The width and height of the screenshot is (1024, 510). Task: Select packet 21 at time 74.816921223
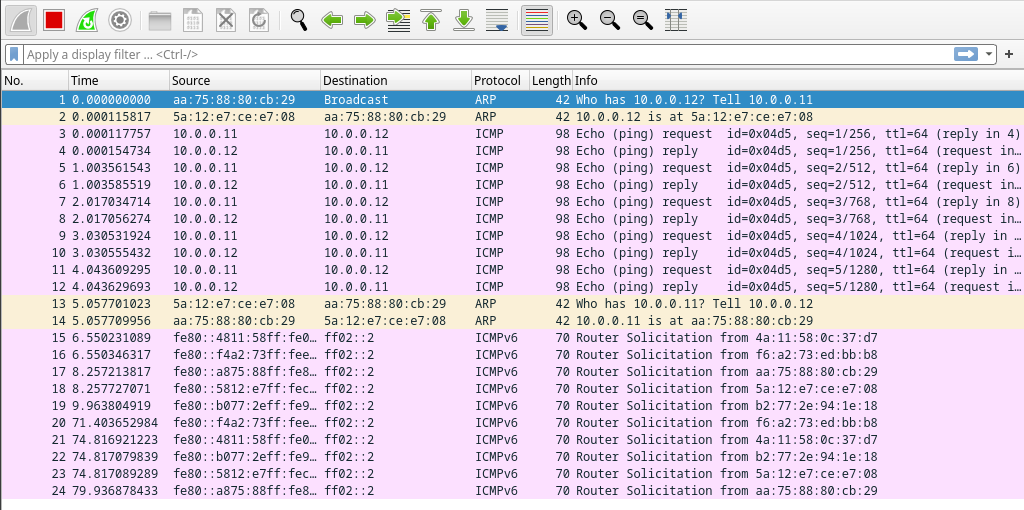(x=512, y=439)
